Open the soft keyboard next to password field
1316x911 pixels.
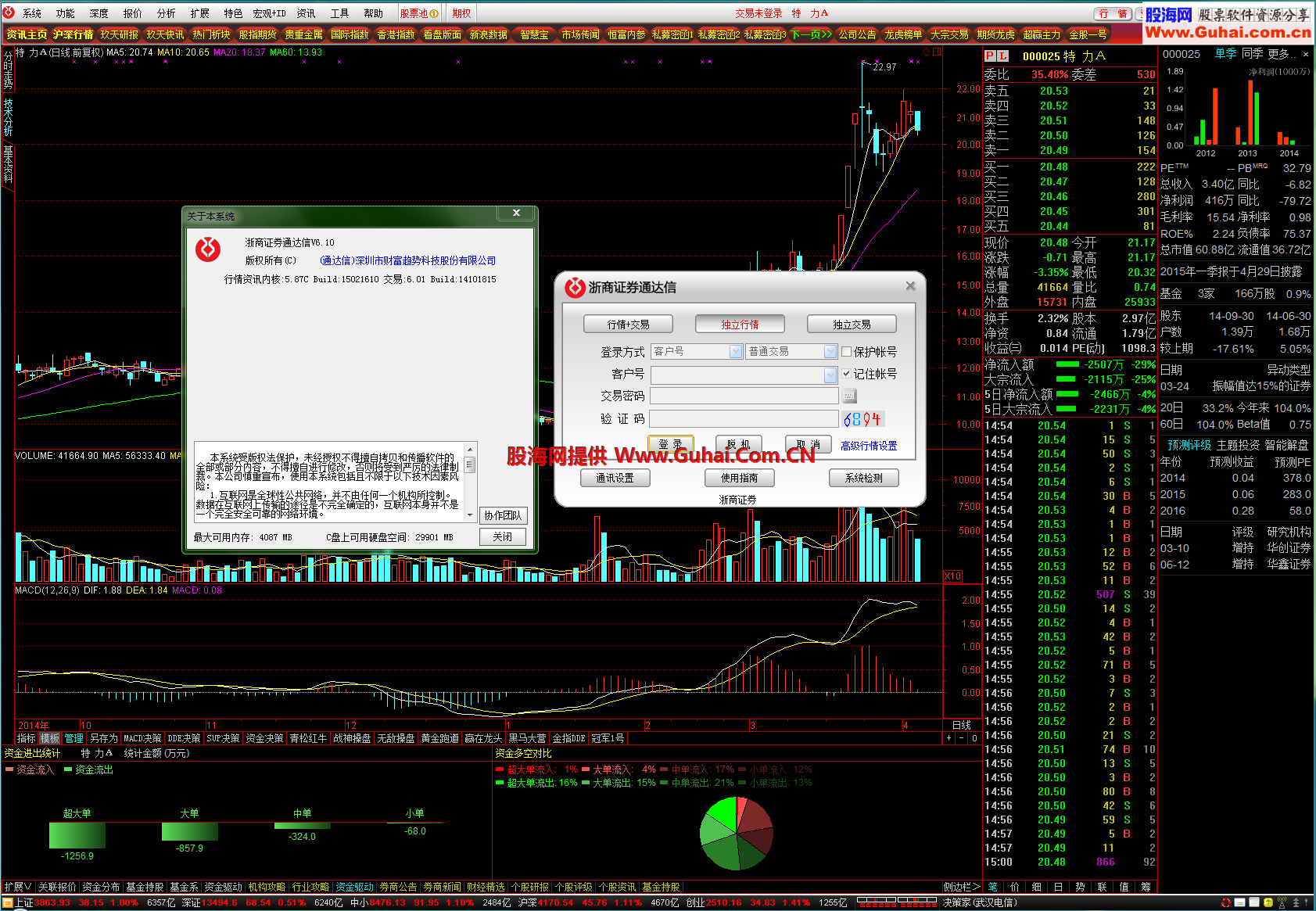pos(849,396)
